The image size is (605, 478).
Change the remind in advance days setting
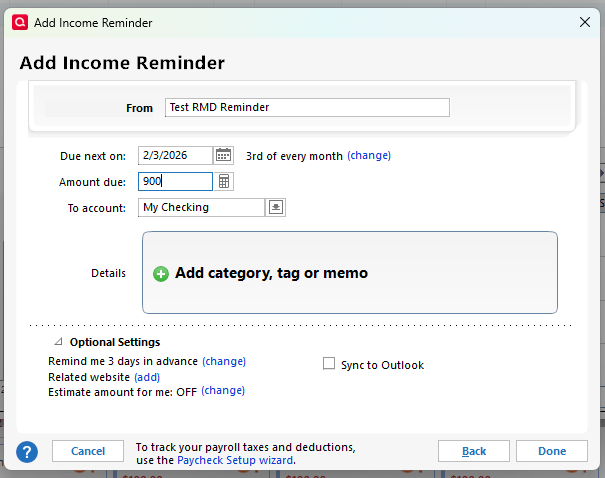pyautogui.click(x=224, y=361)
